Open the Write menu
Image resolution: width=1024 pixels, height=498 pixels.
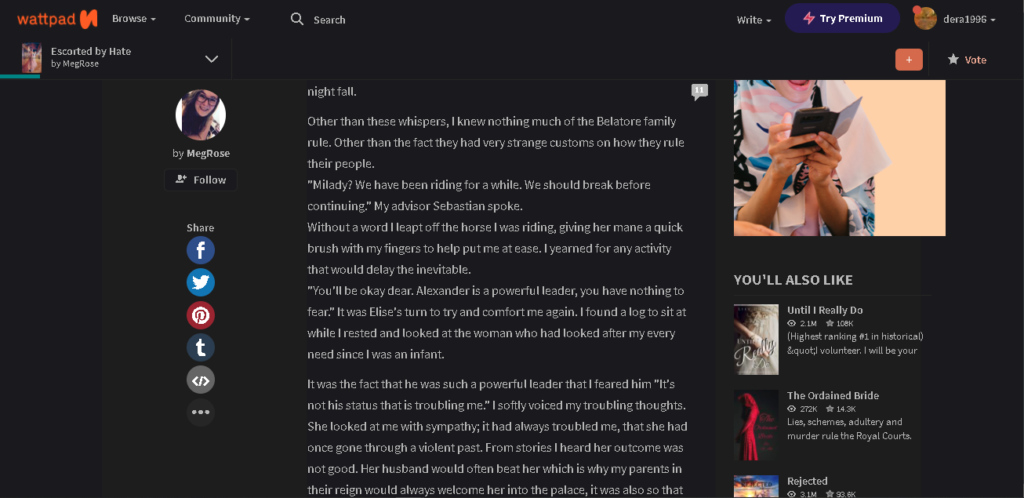754,20
